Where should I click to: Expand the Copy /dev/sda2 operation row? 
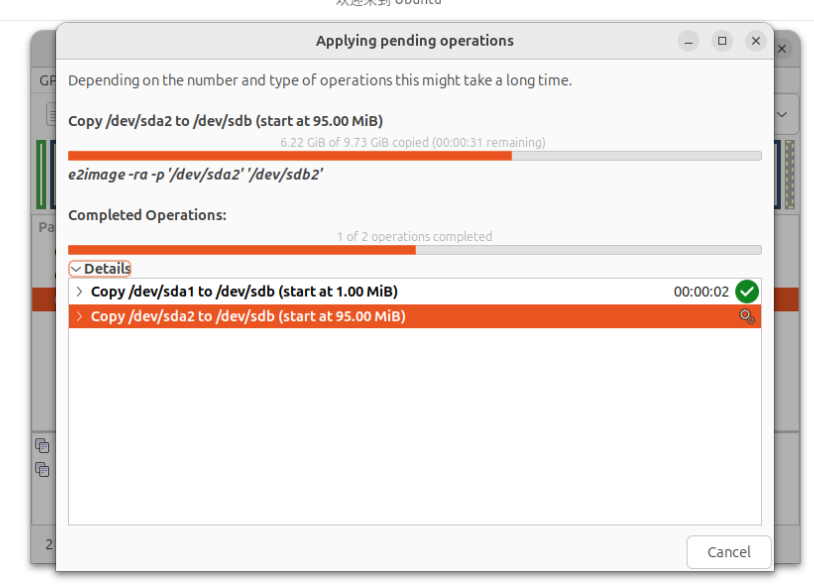point(79,316)
